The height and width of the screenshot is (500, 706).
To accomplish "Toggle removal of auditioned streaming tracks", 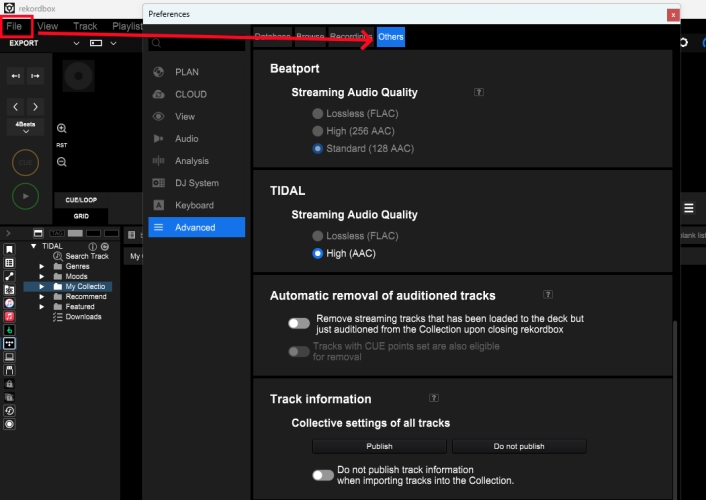I will (x=299, y=323).
